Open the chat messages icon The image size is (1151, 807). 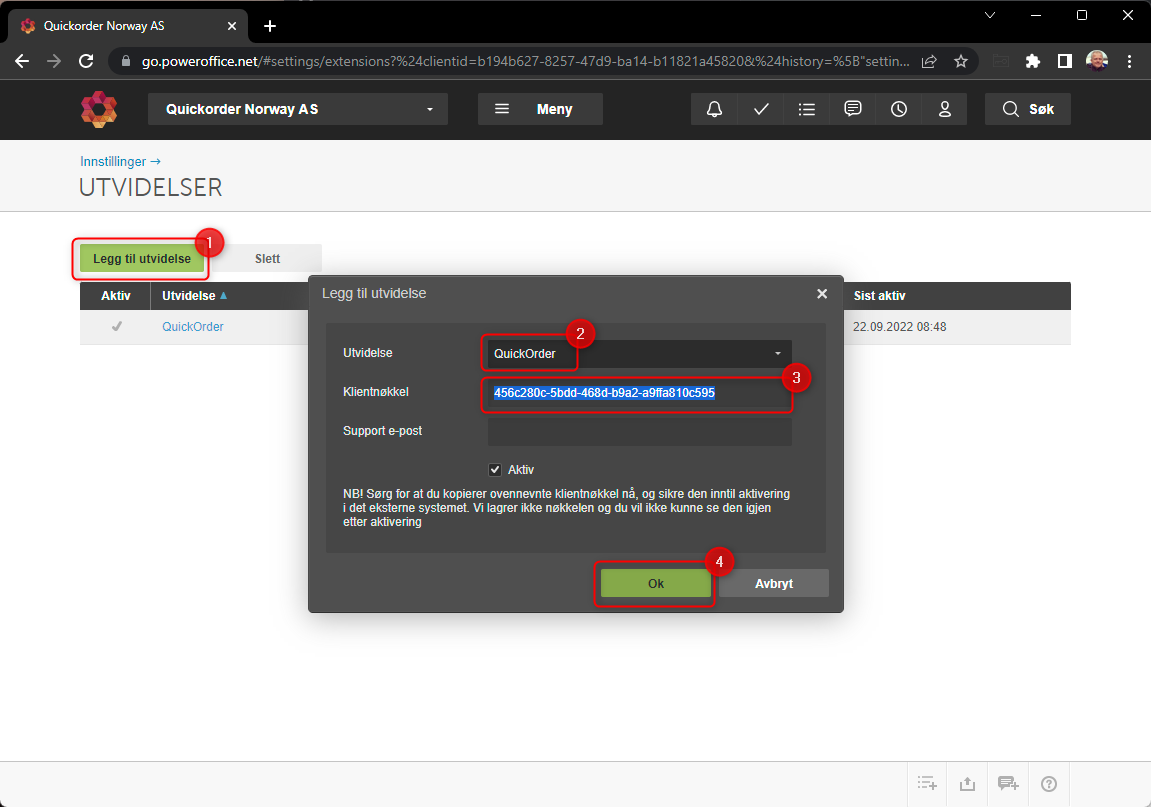coord(852,109)
